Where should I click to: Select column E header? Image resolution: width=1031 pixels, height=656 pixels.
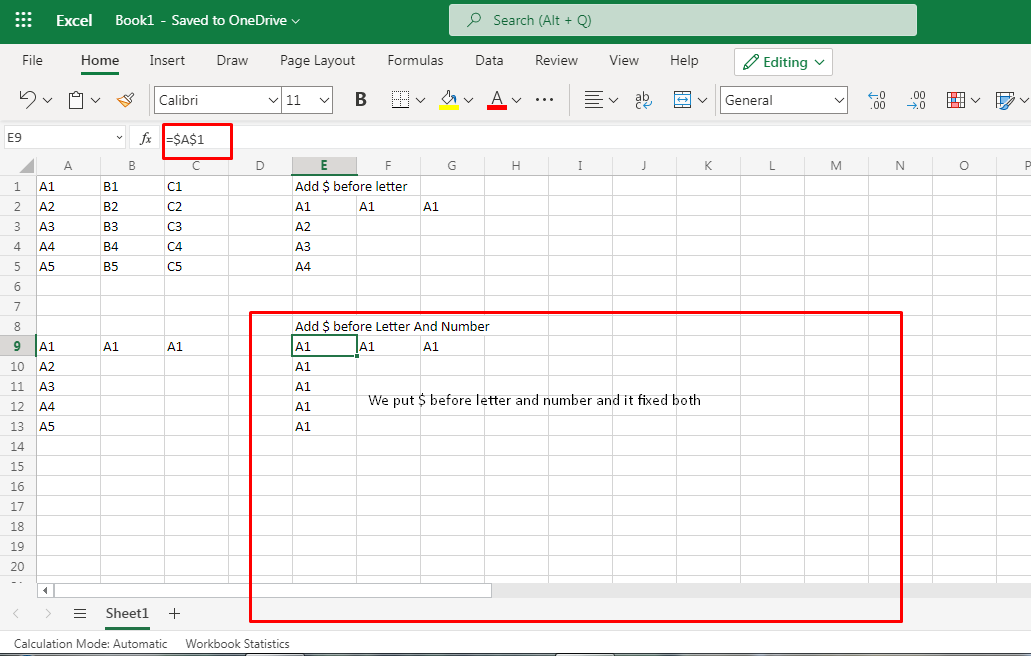tap(324, 166)
